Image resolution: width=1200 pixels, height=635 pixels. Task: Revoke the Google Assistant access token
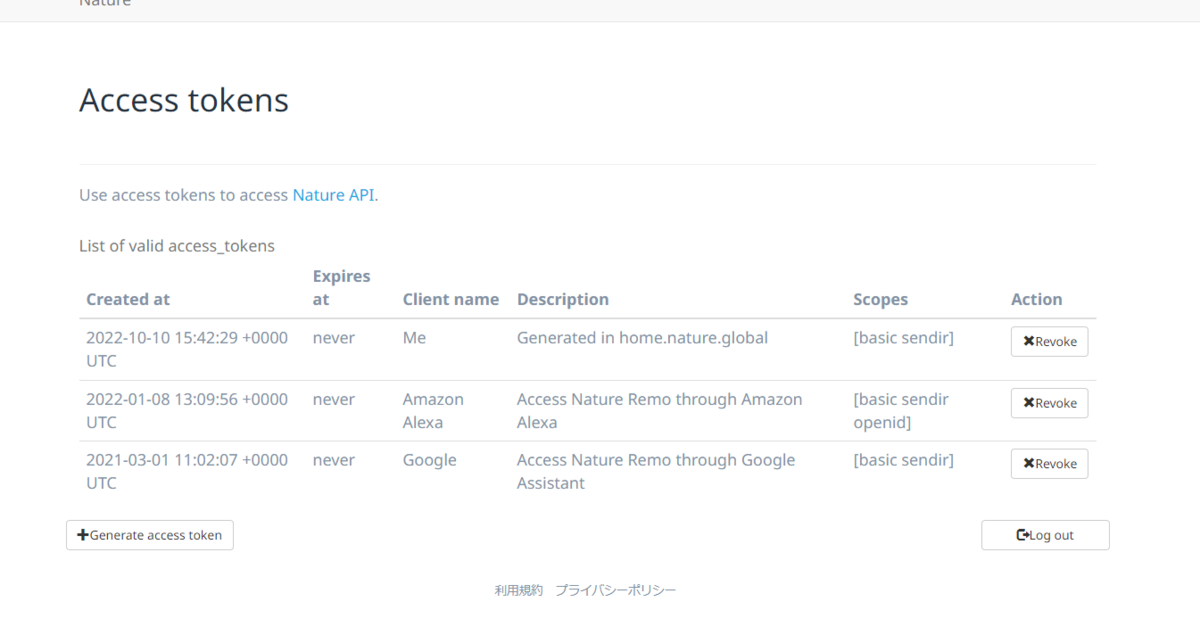pyautogui.click(x=1049, y=464)
